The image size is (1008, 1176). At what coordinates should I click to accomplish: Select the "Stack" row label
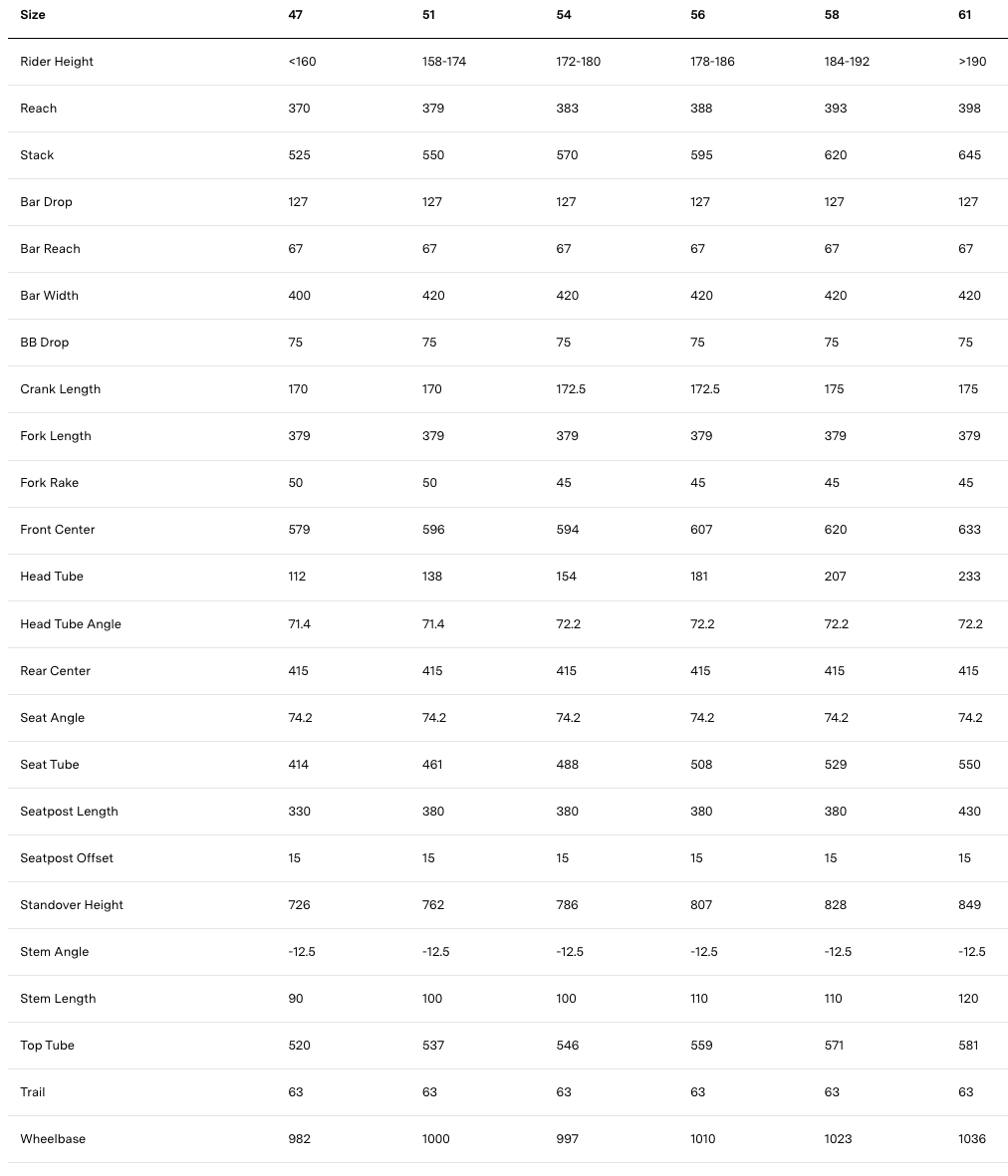(x=37, y=155)
